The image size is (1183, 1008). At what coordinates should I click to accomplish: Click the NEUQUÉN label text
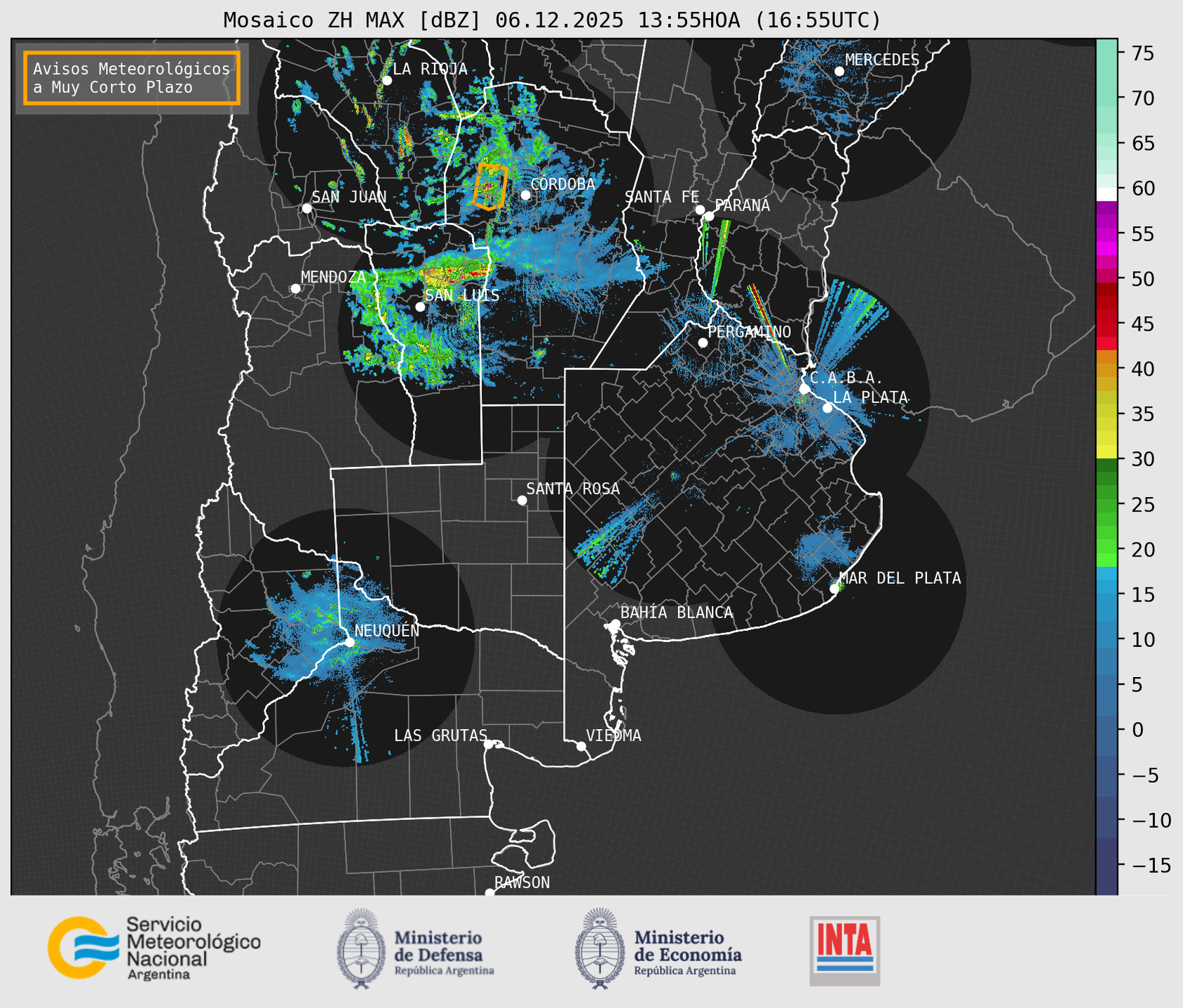[387, 630]
